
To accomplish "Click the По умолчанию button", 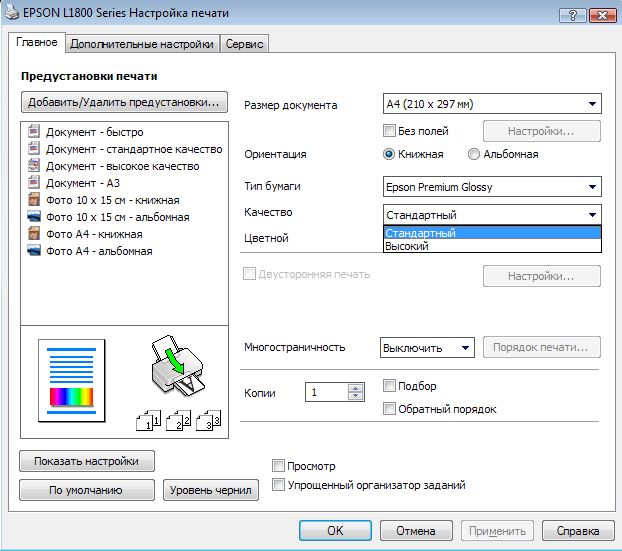I will point(87,490).
